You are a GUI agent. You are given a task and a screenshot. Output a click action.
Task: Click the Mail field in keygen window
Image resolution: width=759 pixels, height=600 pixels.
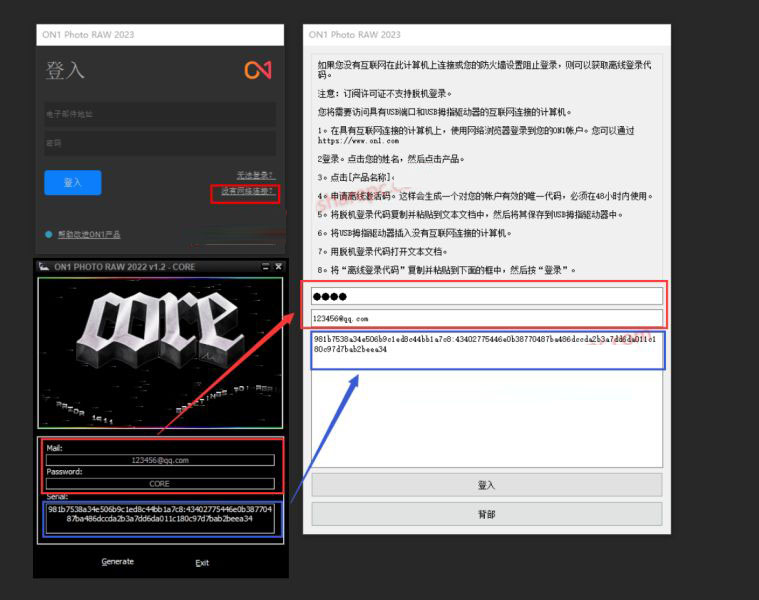160,460
